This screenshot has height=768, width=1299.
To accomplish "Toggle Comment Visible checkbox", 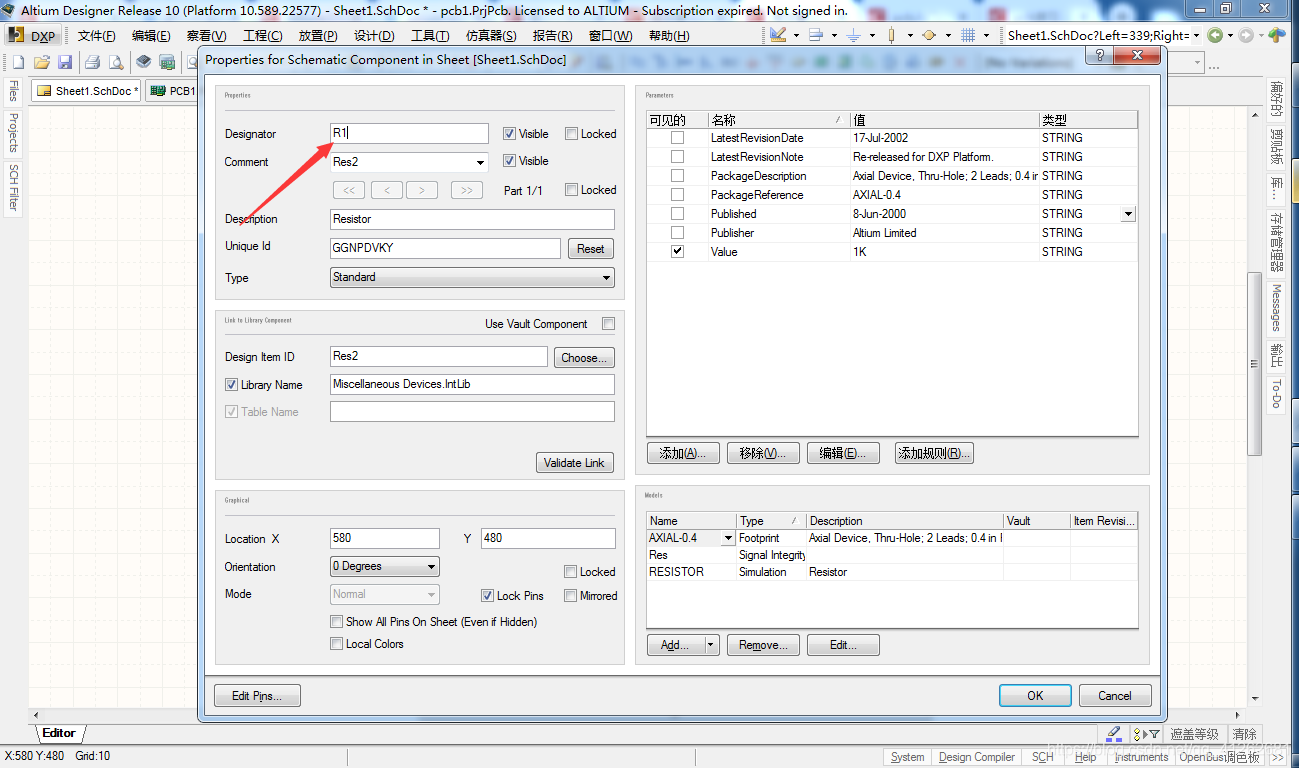I will [x=509, y=161].
